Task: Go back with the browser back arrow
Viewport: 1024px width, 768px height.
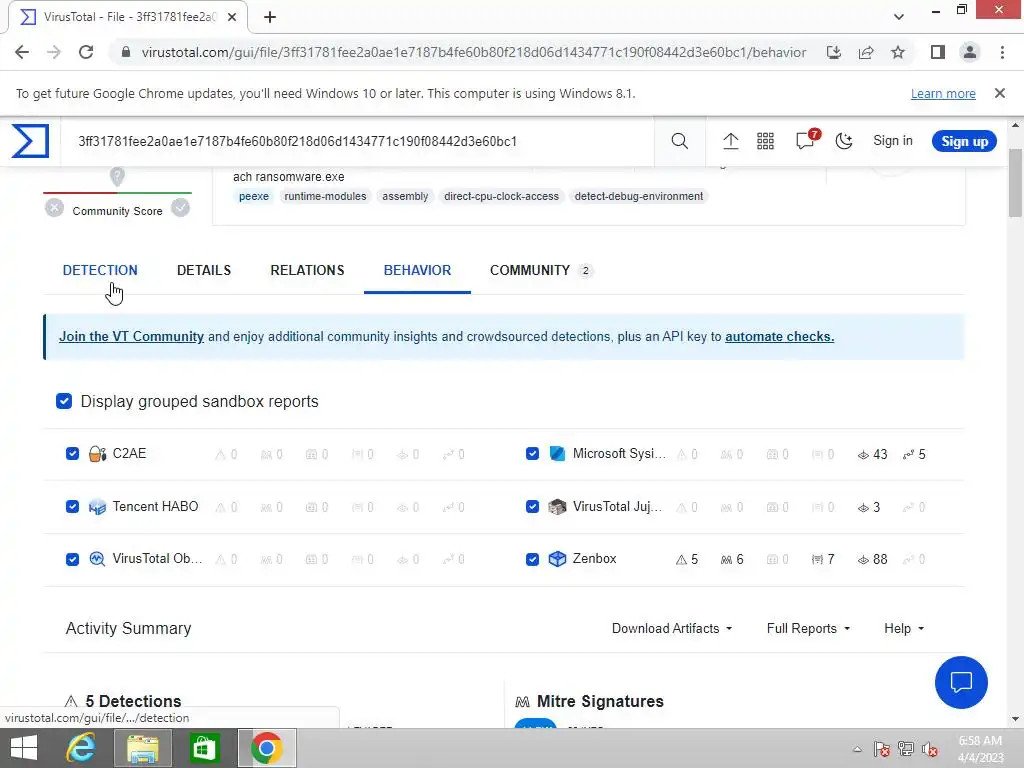Action: tap(22, 52)
